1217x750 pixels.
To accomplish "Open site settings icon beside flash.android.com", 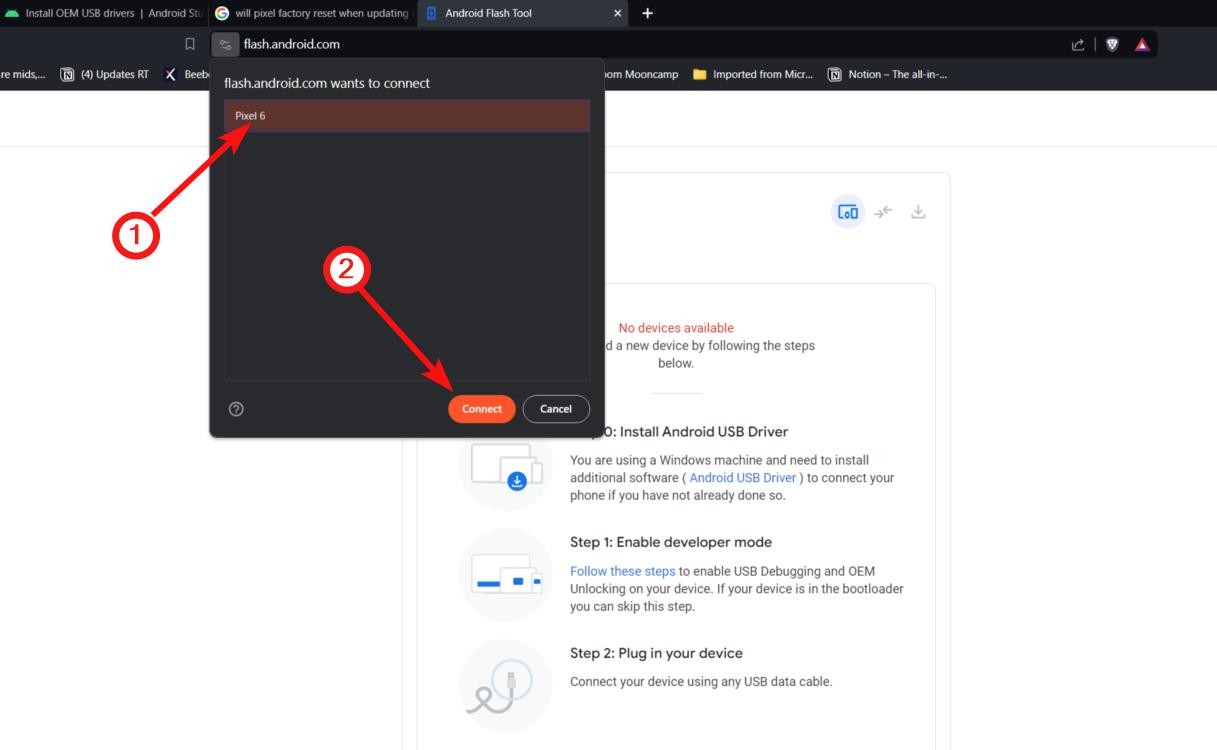I will (x=225, y=44).
